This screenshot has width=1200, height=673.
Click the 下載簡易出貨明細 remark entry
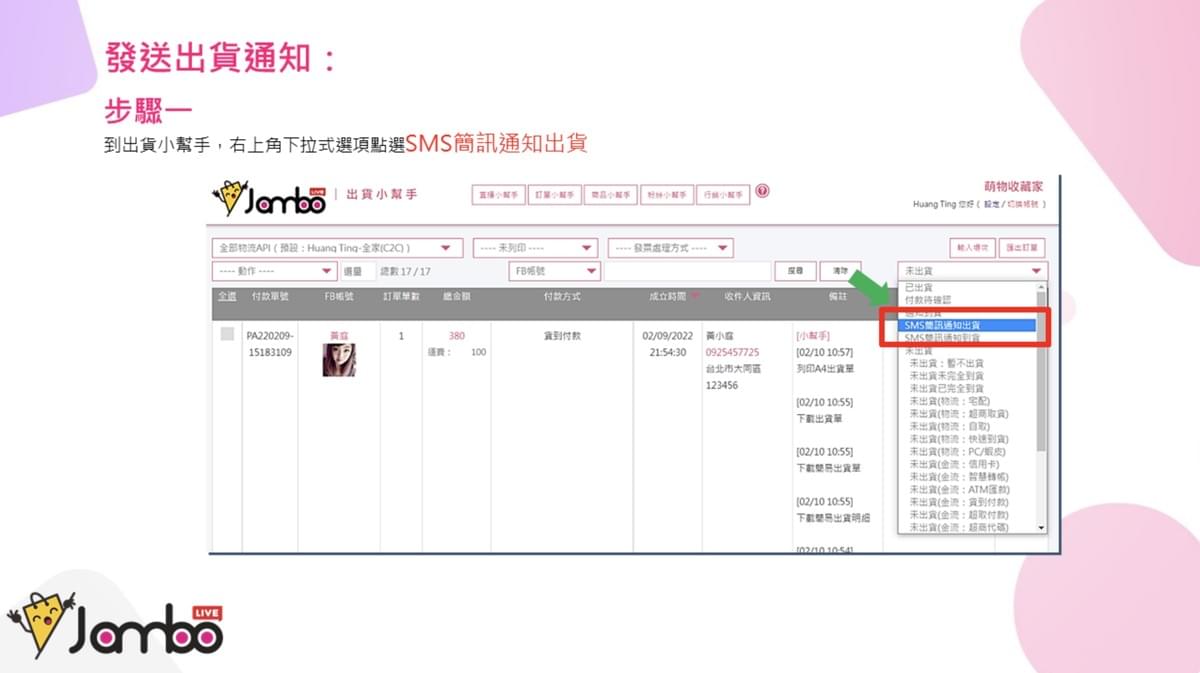pyautogui.click(x=833, y=518)
